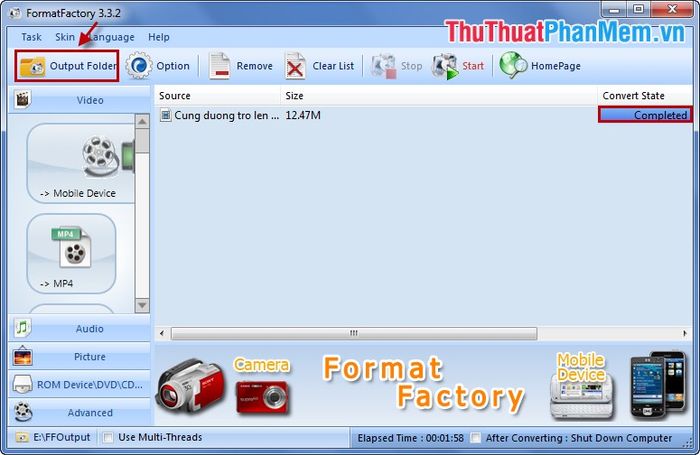
Task: Open the Help menu
Action: pyautogui.click(x=158, y=37)
